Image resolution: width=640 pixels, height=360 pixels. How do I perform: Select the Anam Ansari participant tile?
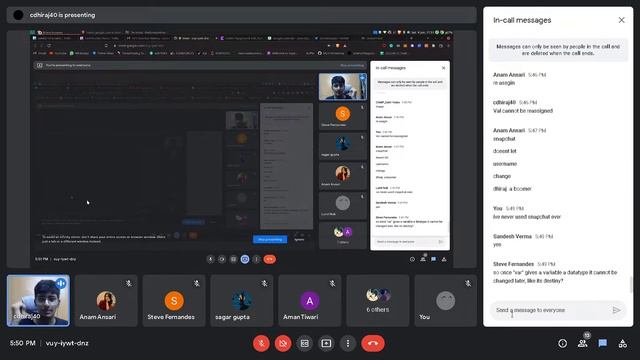tap(106, 300)
